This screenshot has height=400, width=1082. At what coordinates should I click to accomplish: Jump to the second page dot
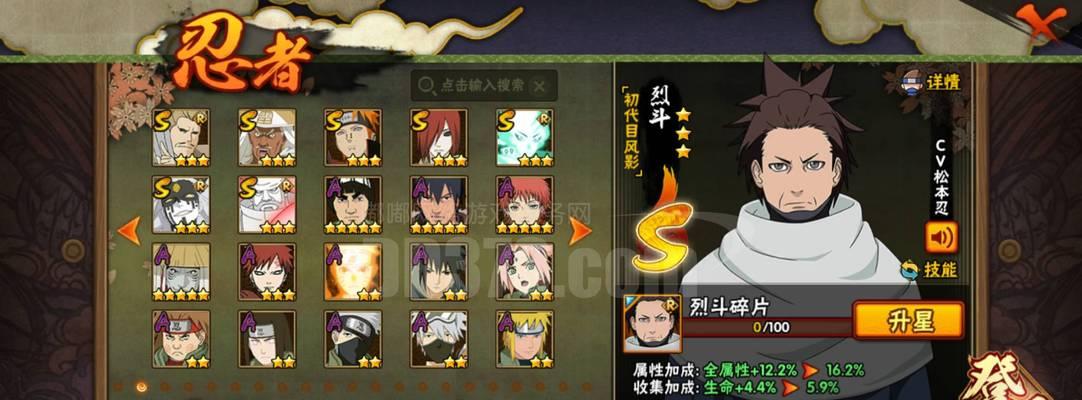pyautogui.click(x=164, y=387)
